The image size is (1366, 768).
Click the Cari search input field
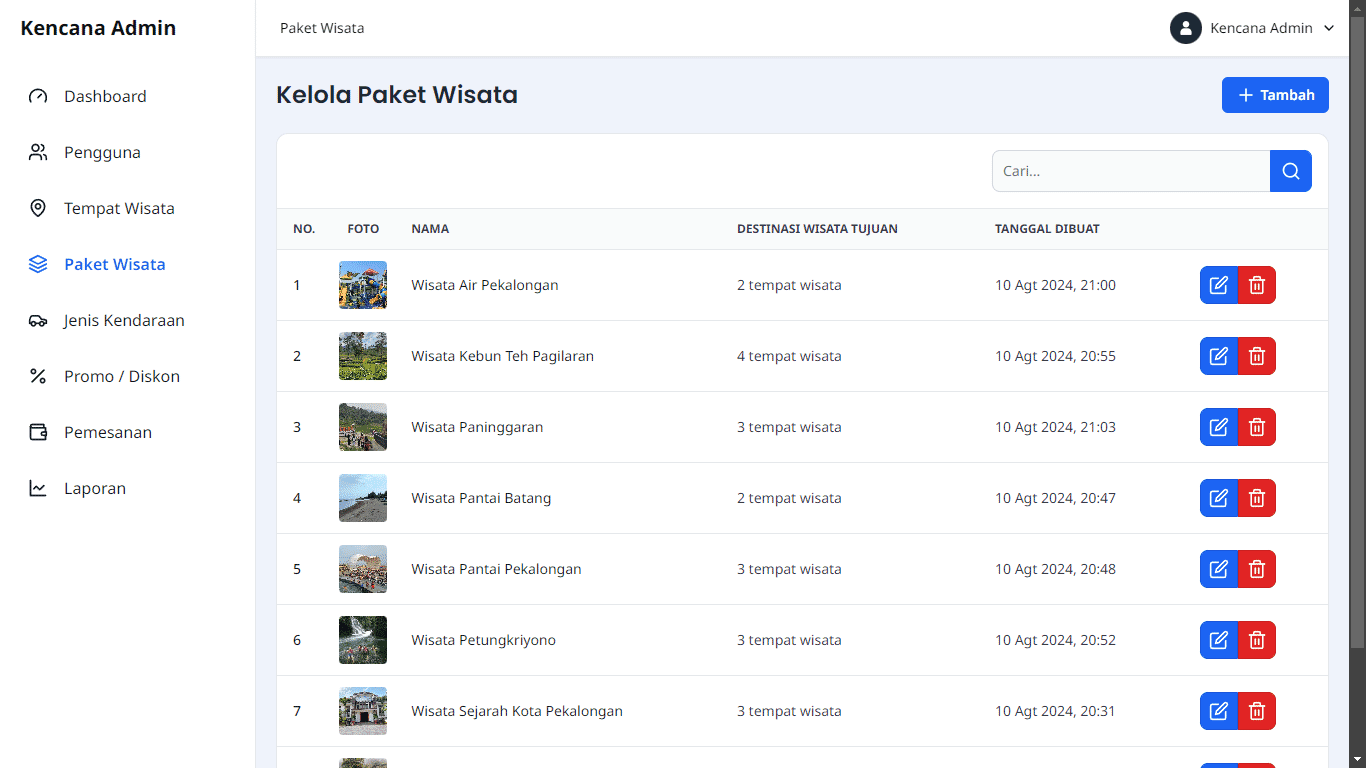point(1130,171)
